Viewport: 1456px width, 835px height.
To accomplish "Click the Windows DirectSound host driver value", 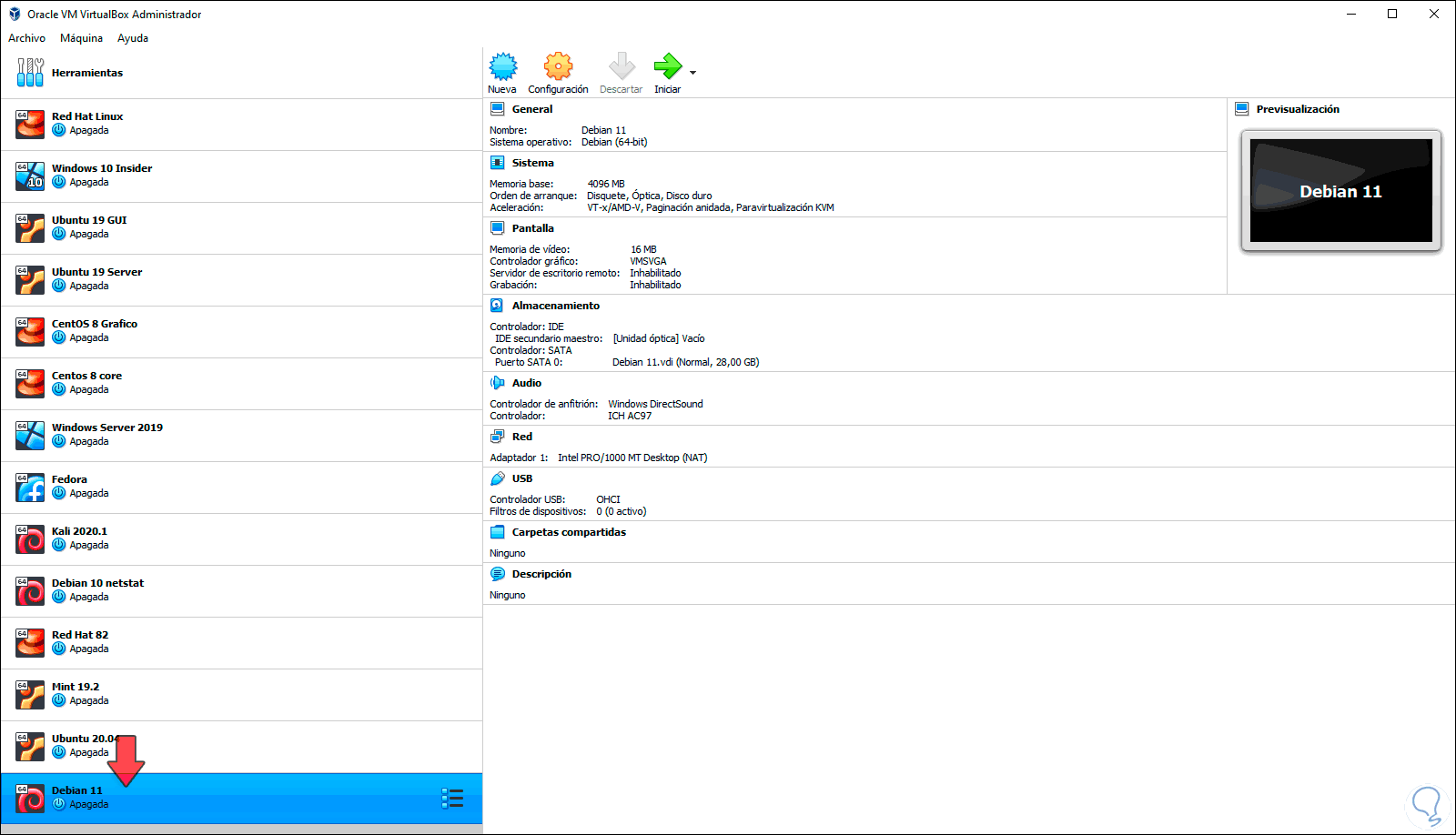I will pos(655,404).
